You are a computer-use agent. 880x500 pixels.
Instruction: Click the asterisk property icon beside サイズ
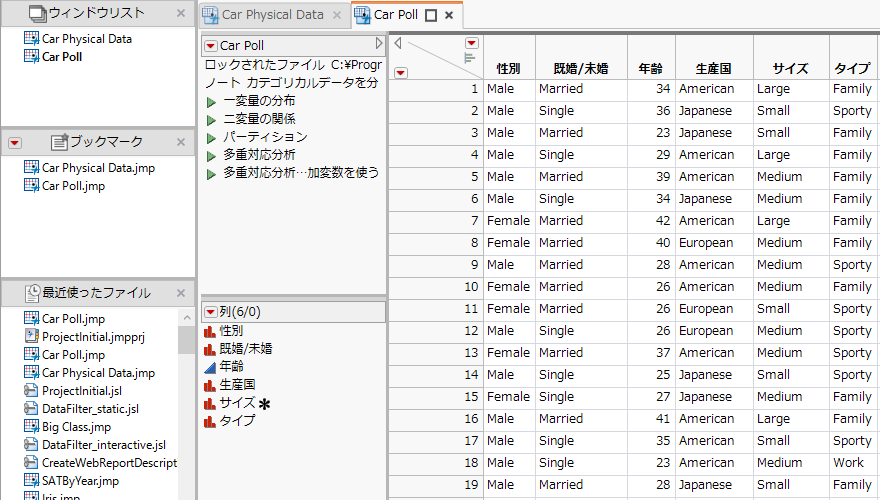tap(264, 404)
